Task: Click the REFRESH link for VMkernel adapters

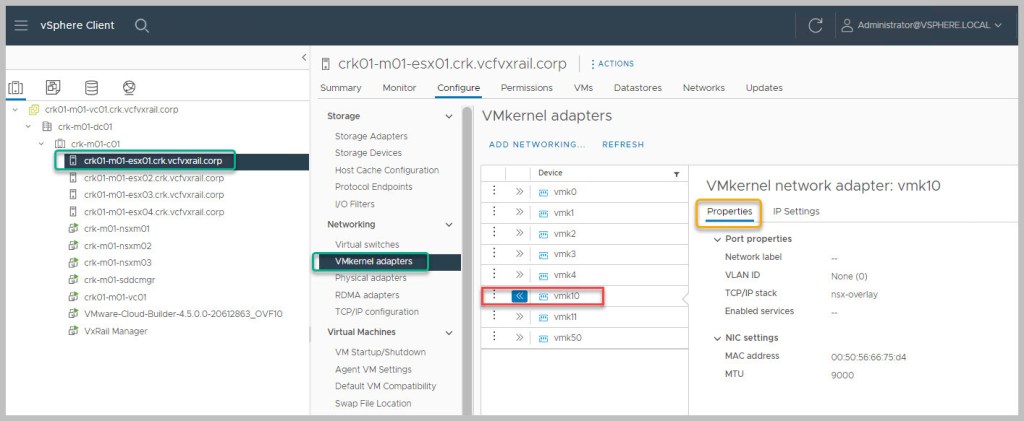Action: [x=622, y=145]
